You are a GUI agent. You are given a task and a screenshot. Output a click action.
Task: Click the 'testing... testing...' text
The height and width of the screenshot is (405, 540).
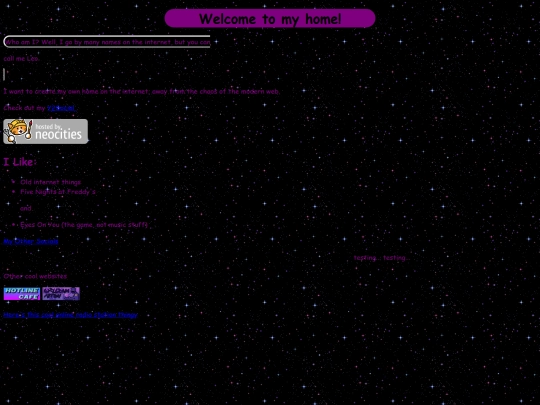[x=382, y=258]
